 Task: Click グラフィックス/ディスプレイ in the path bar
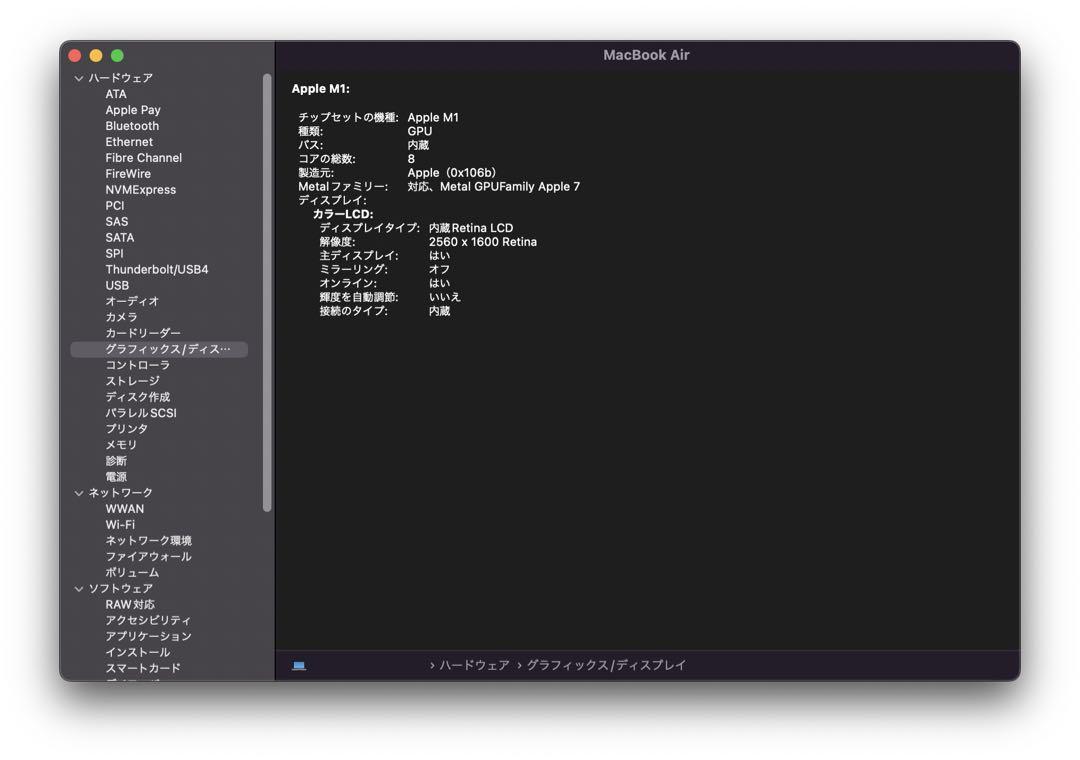(x=606, y=666)
